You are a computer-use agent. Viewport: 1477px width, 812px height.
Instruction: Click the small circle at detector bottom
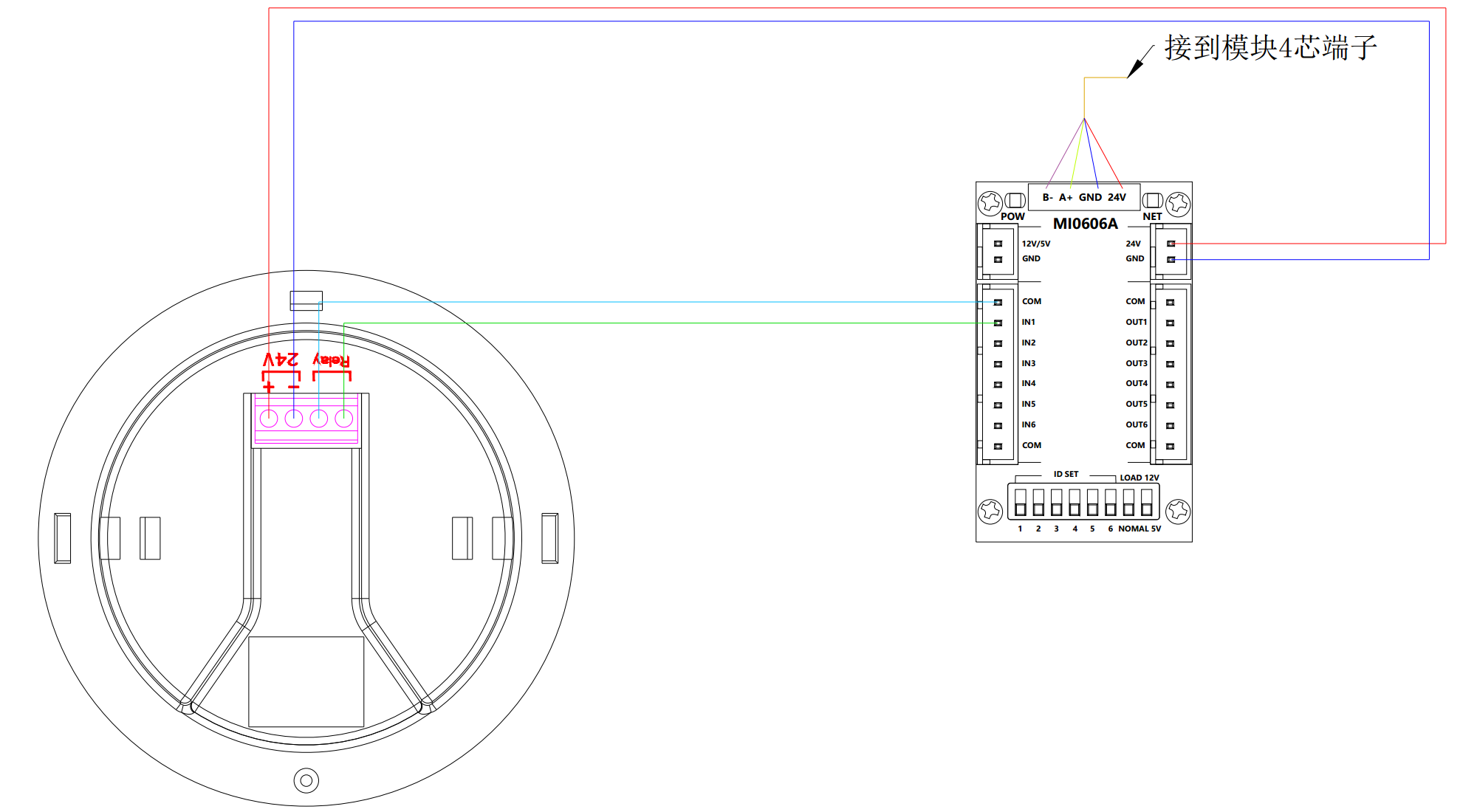click(x=306, y=780)
